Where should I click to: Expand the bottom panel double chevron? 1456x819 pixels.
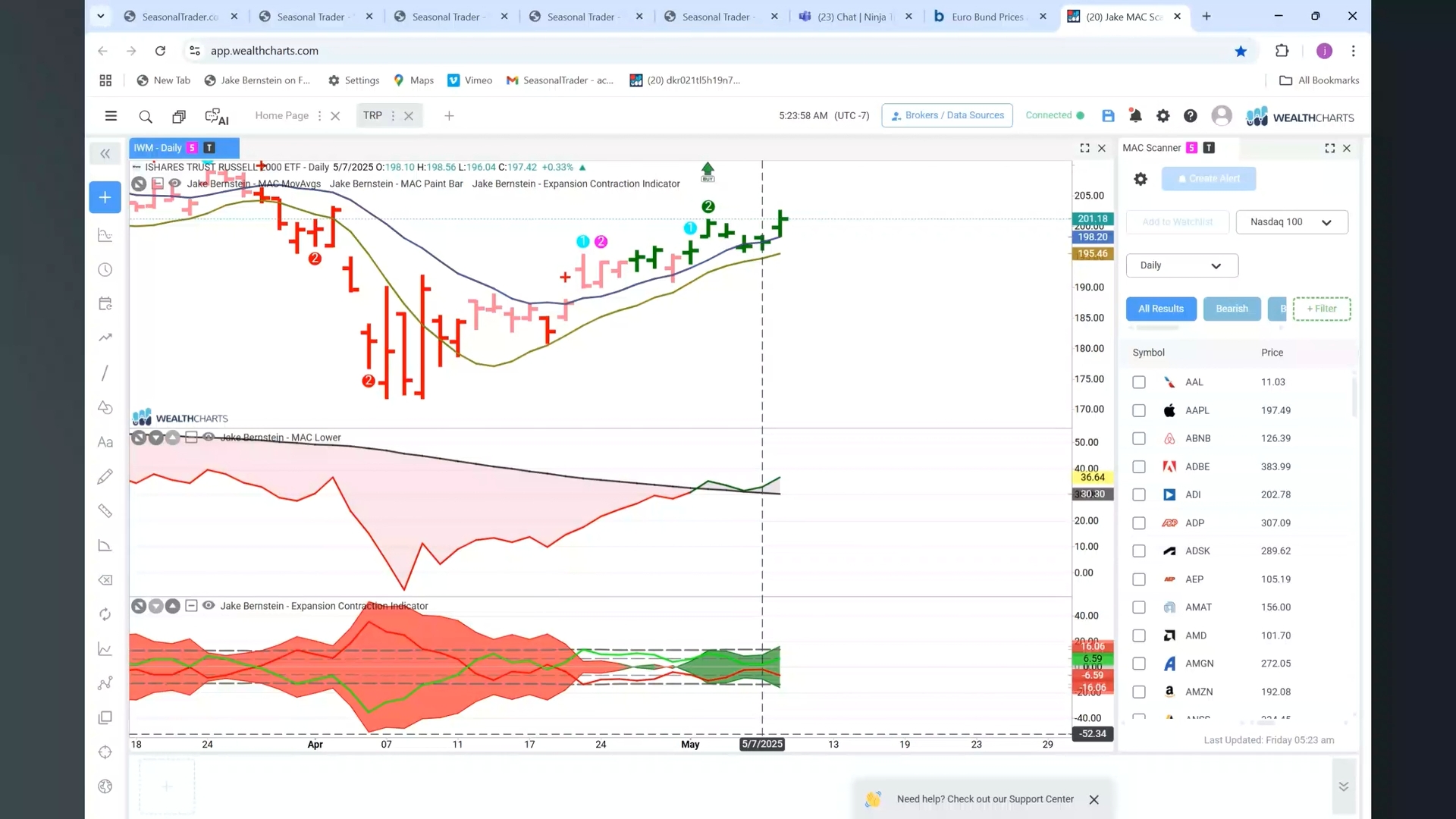click(1343, 786)
